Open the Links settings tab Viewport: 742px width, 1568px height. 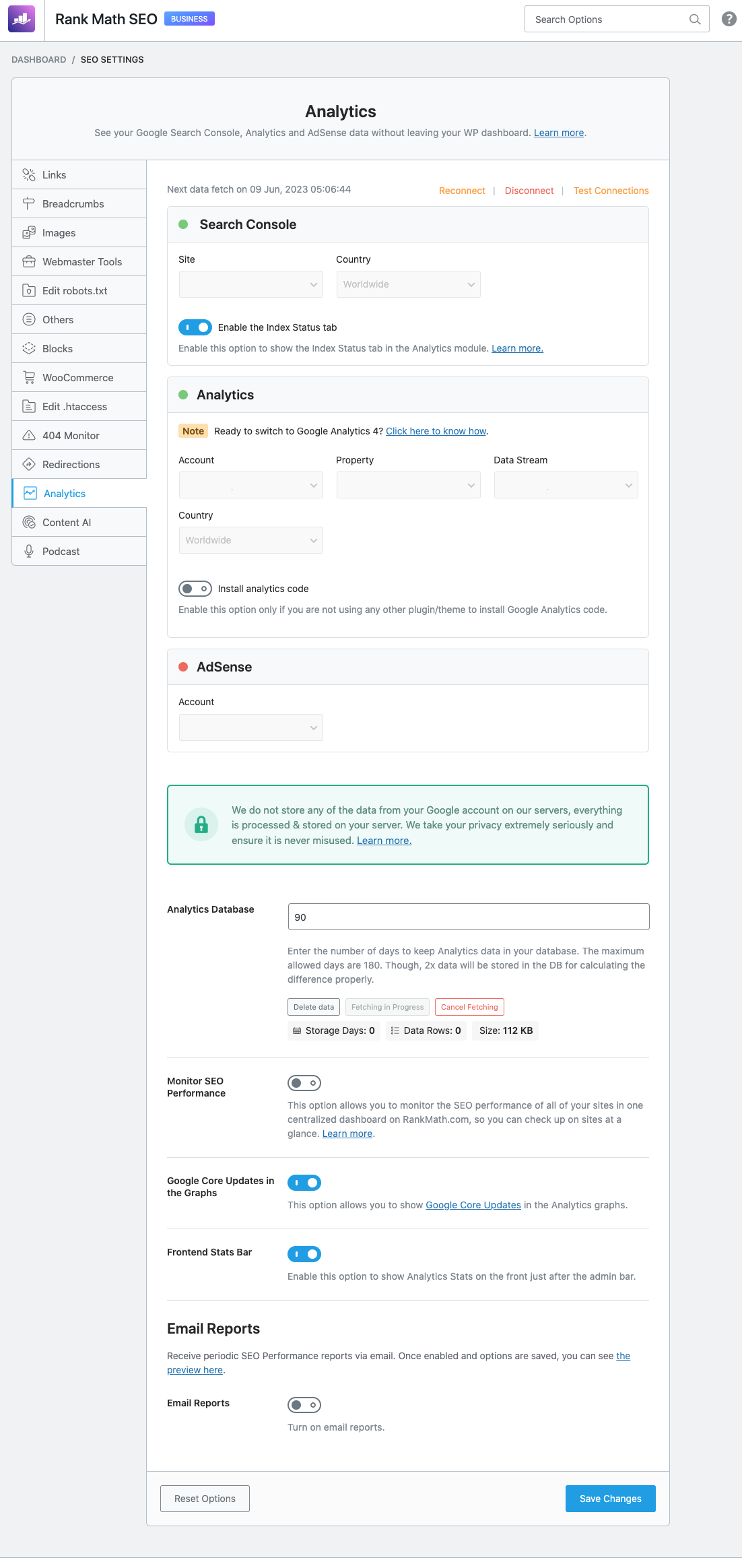click(x=79, y=175)
